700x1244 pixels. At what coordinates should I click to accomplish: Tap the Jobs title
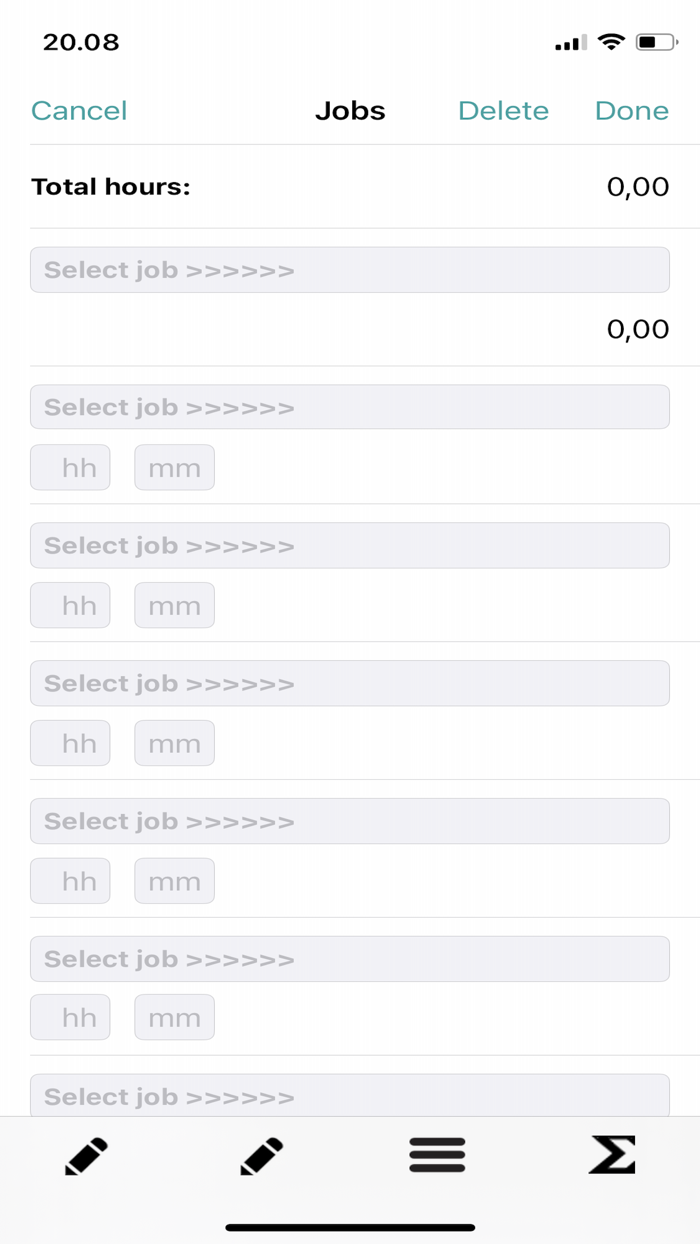click(x=350, y=111)
